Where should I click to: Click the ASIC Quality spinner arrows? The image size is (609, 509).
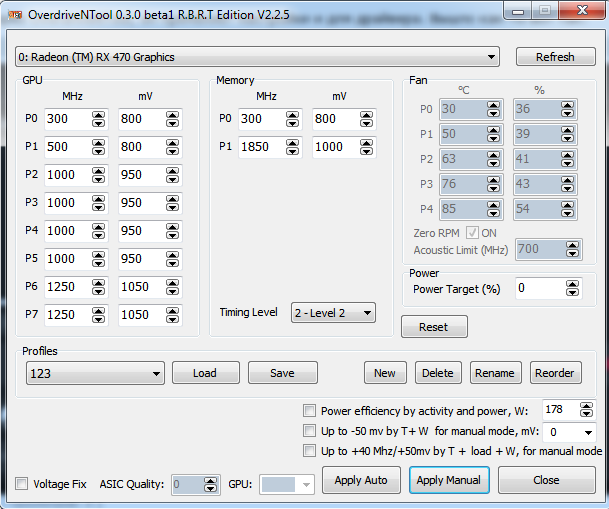pos(211,485)
